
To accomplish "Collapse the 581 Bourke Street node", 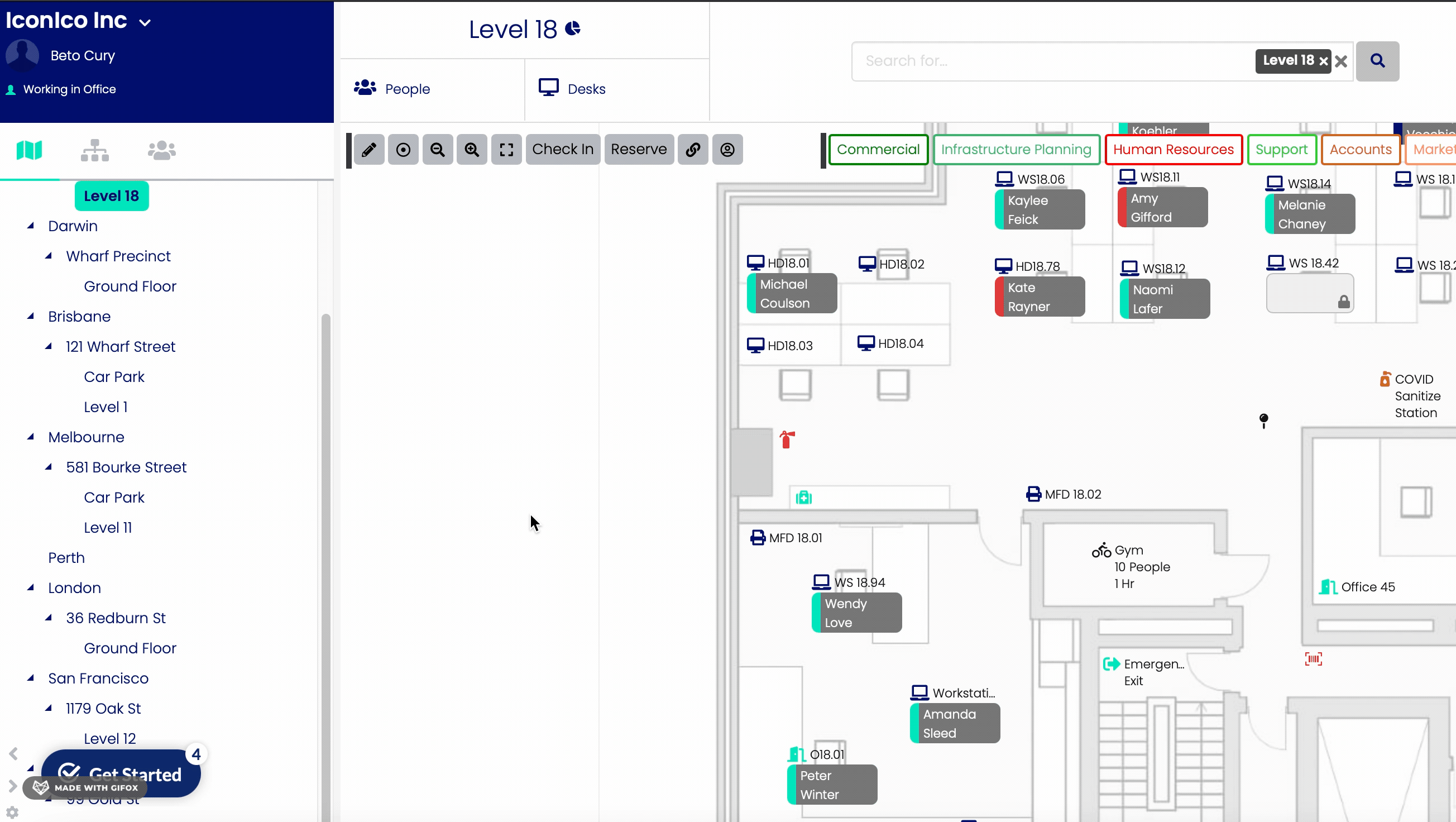I will [x=49, y=466].
